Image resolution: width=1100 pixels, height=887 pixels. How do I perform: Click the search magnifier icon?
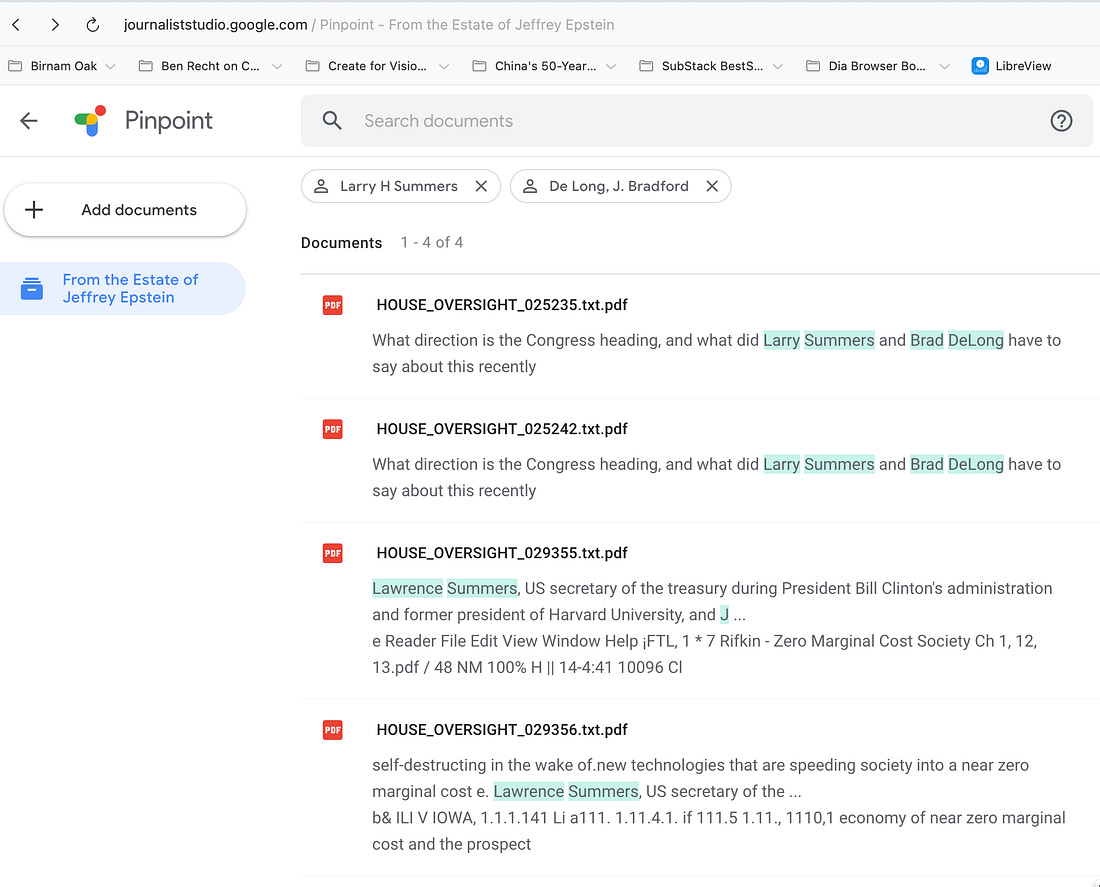pos(332,121)
